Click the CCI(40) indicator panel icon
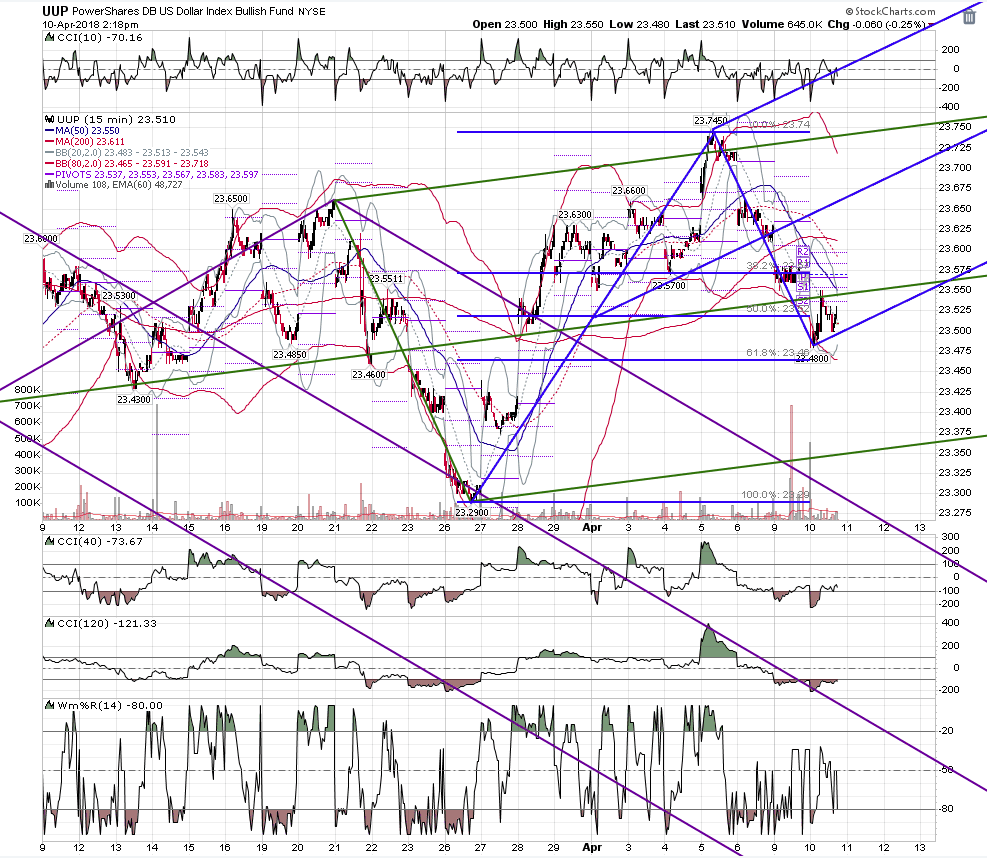The width and height of the screenshot is (987, 858). click(49, 542)
